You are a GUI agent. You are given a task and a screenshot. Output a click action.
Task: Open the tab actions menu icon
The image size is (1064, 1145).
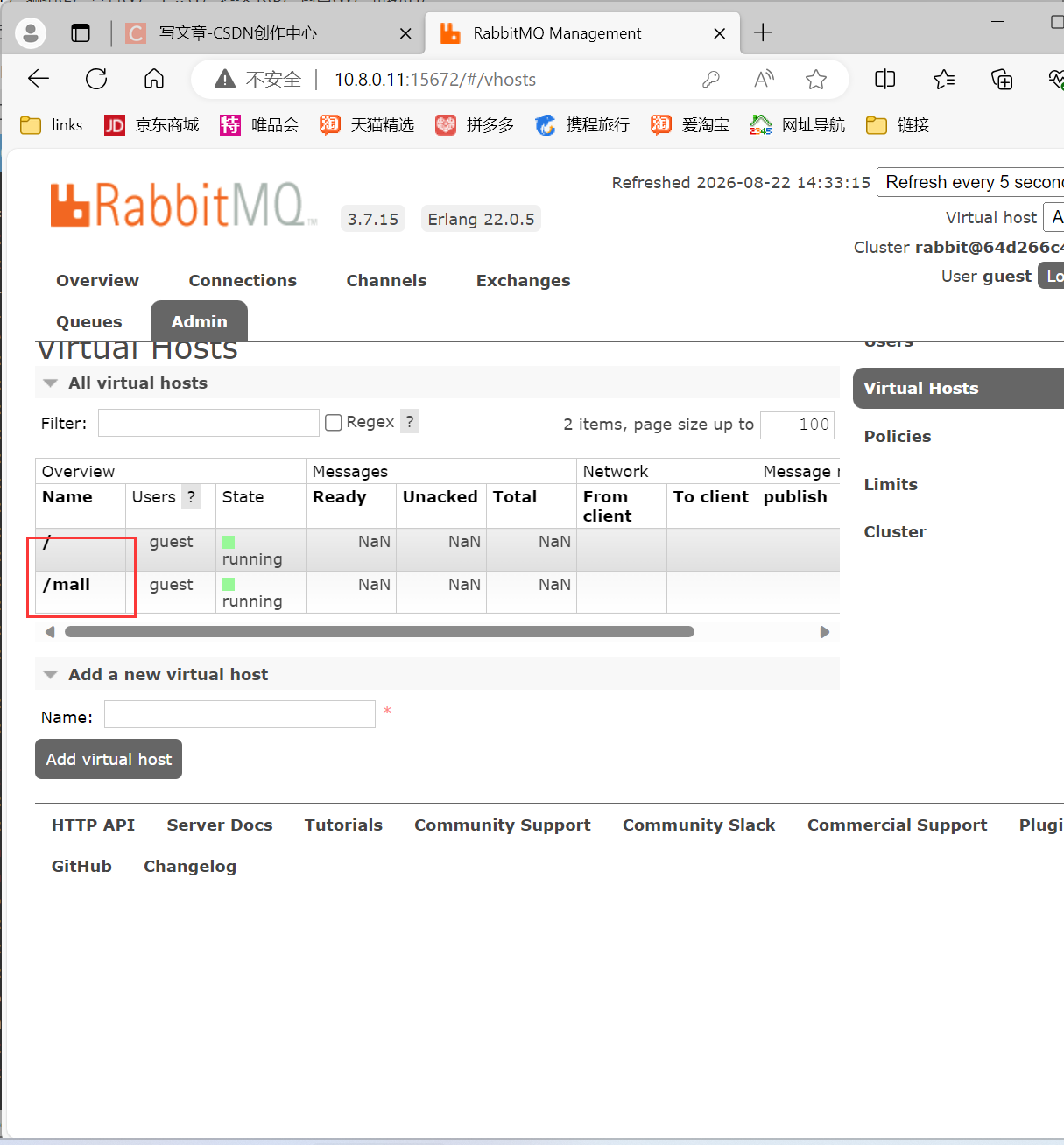point(81,33)
